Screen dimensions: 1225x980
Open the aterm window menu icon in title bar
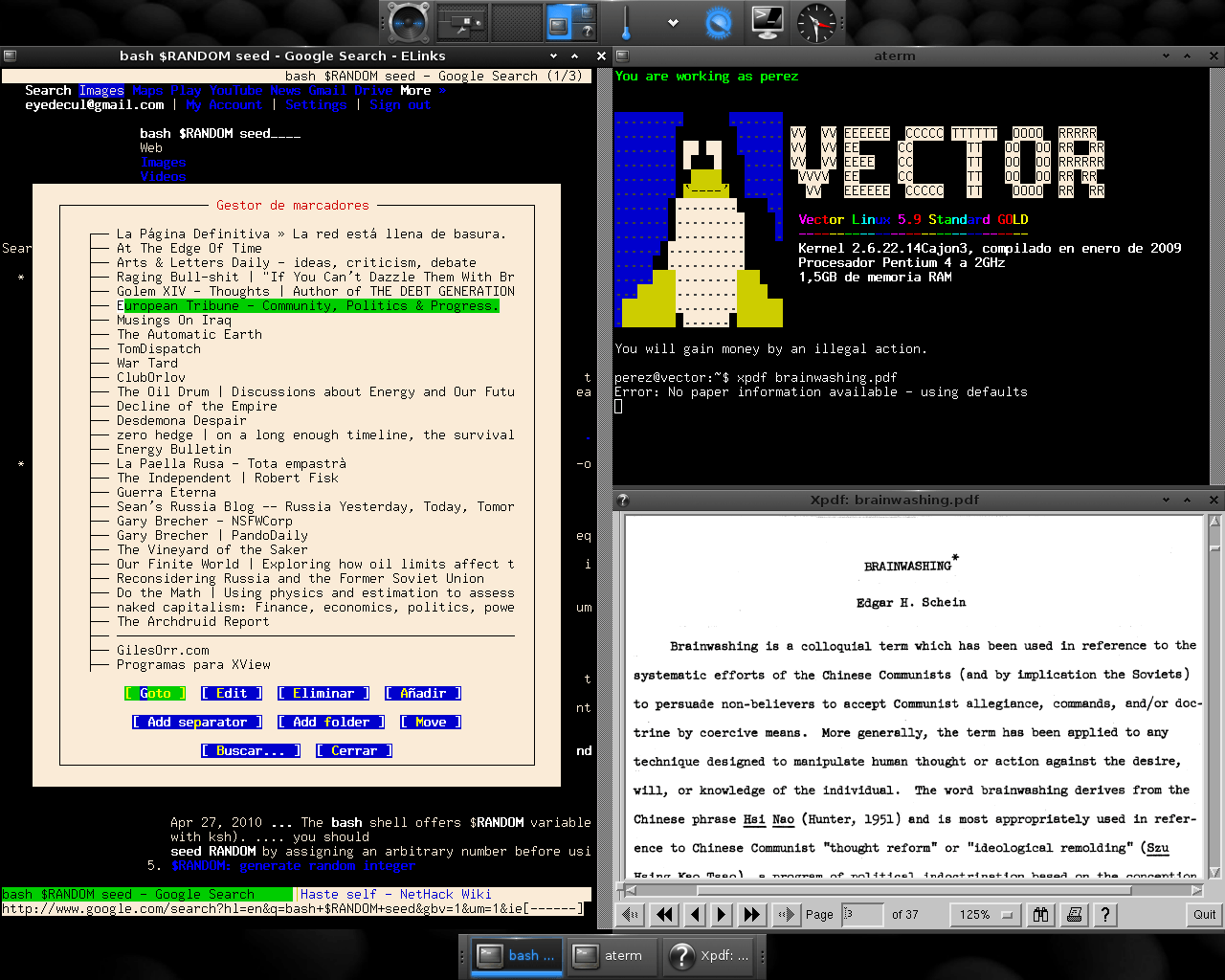[622, 56]
